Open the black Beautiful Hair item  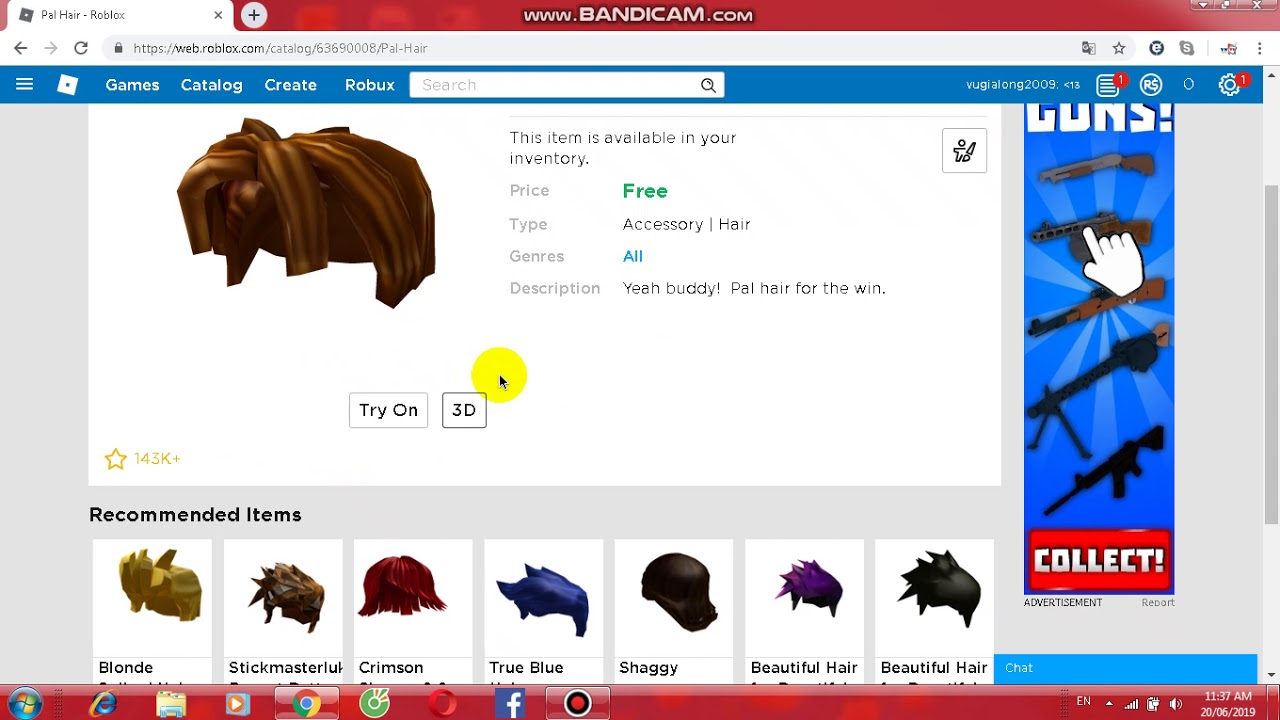point(934,610)
